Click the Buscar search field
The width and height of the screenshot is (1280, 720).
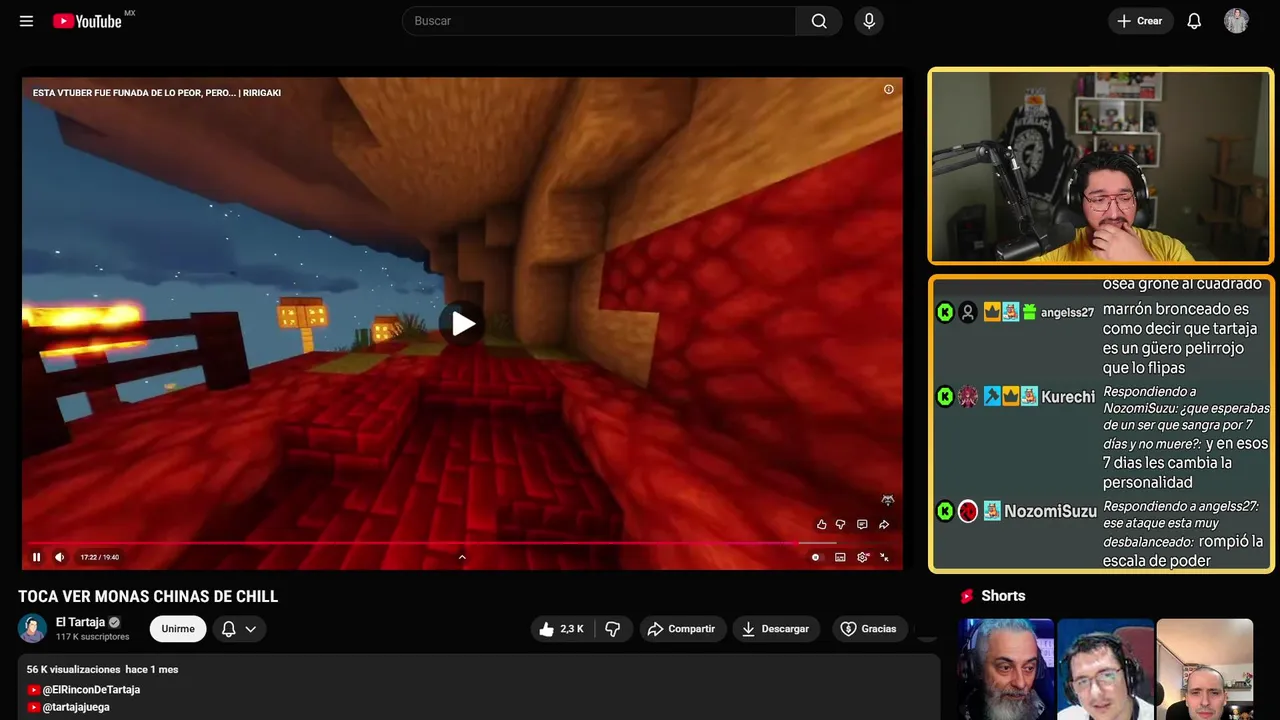pyautogui.click(x=599, y=21)
